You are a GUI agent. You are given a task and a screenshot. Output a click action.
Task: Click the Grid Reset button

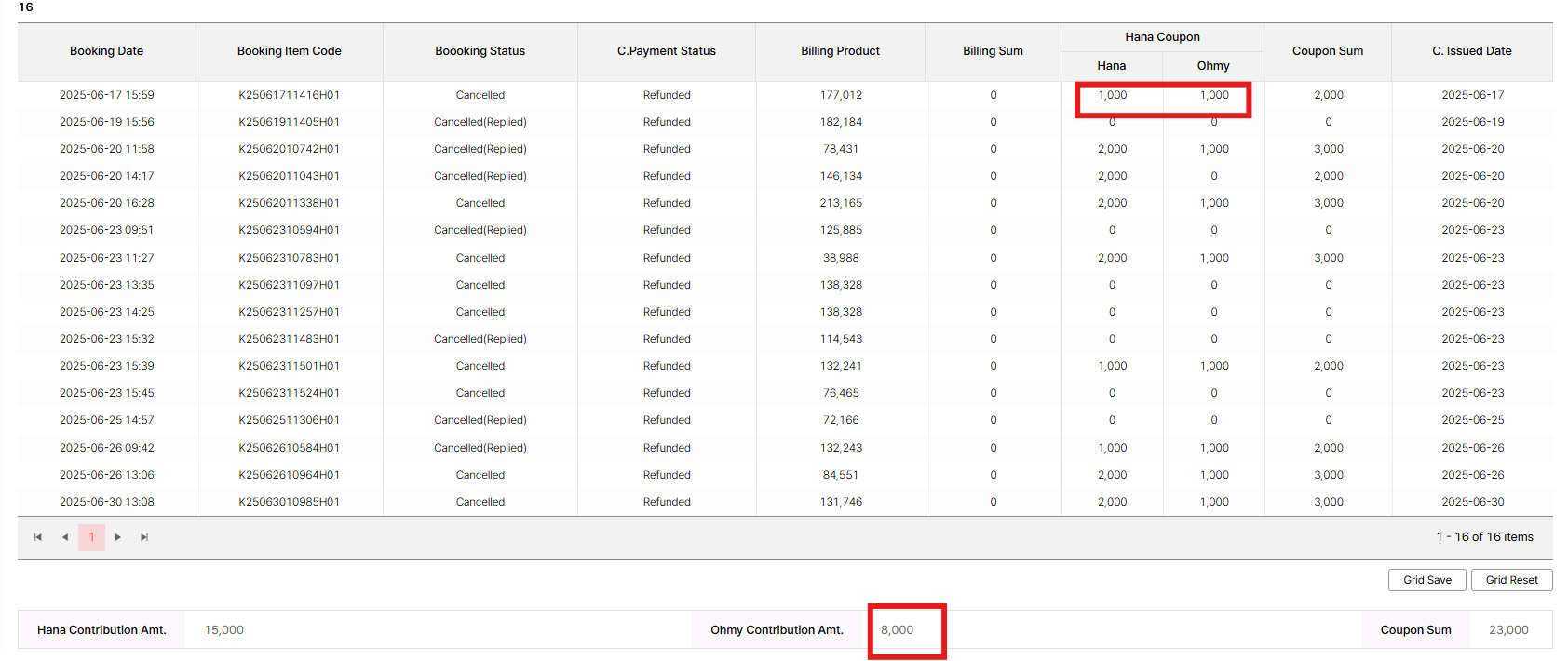pos(1511,580)
